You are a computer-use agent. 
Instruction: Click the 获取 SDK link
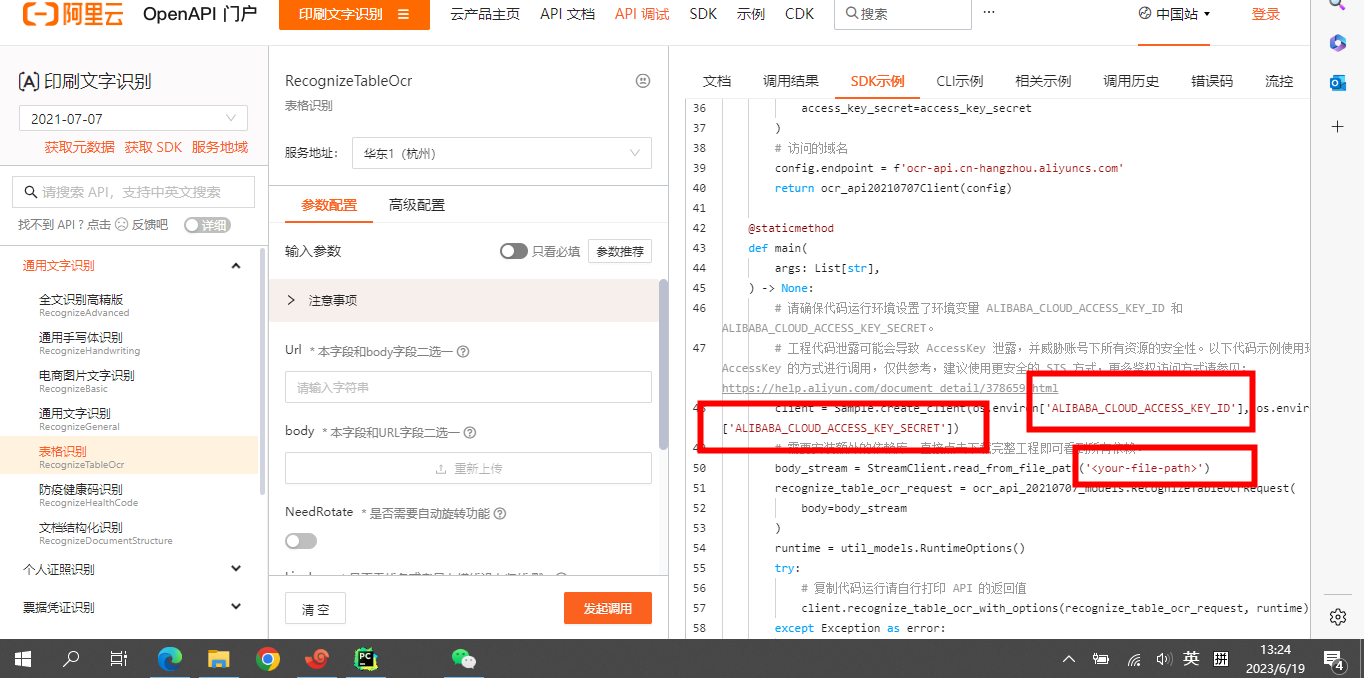[x=153, y=147]
